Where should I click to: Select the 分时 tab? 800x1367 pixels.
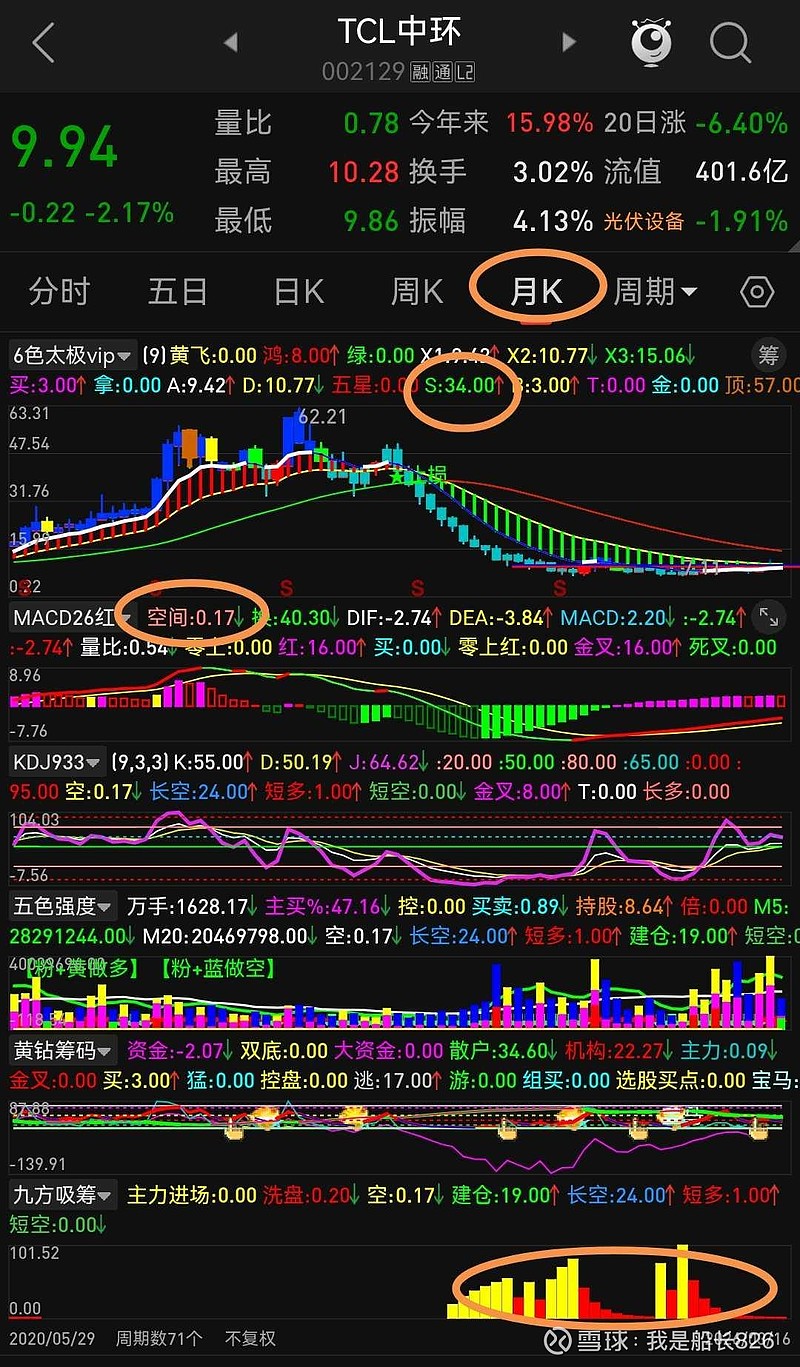click(x=57, y=290)
